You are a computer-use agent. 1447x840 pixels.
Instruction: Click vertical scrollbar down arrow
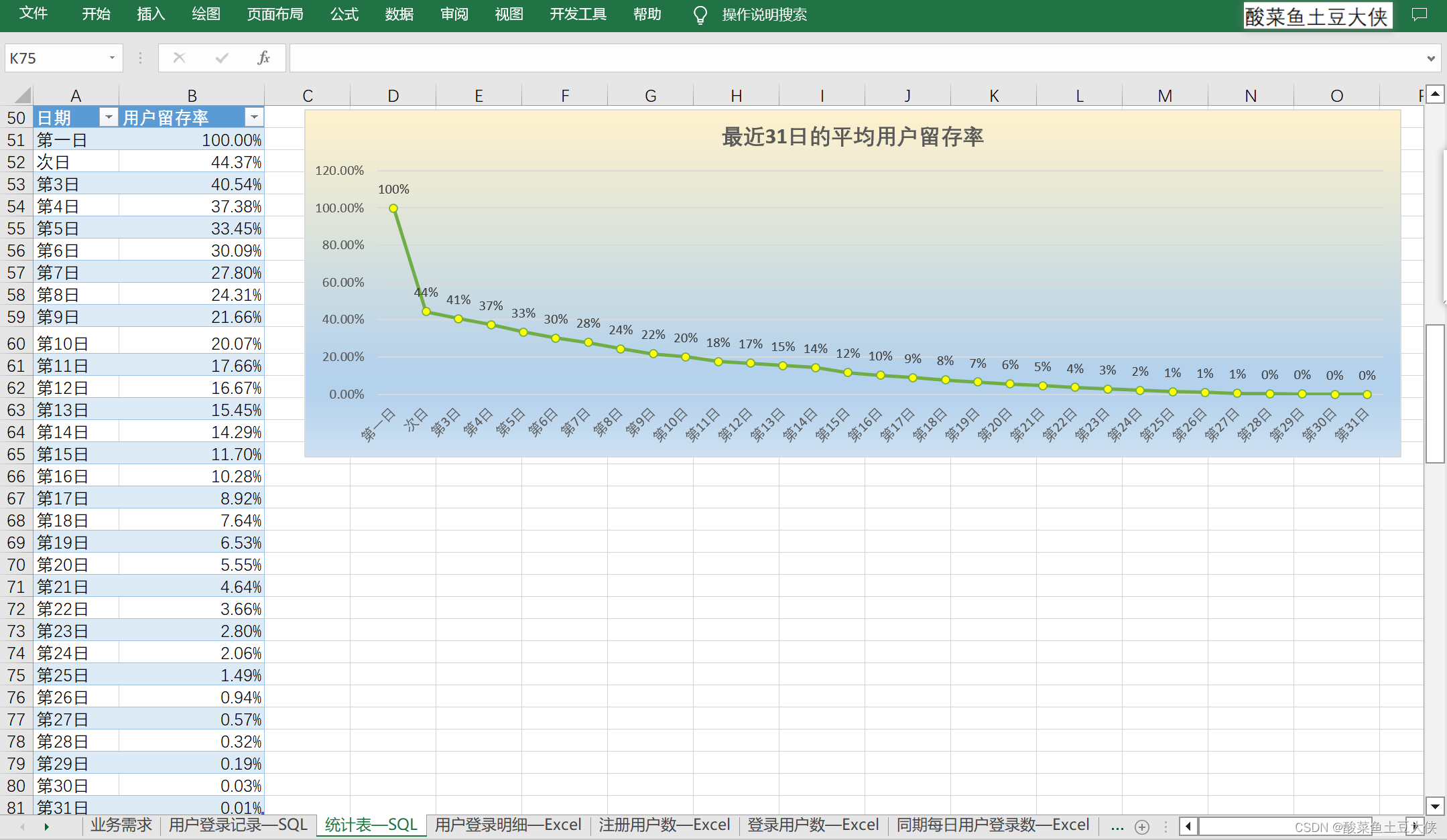tap(1435, 806)
